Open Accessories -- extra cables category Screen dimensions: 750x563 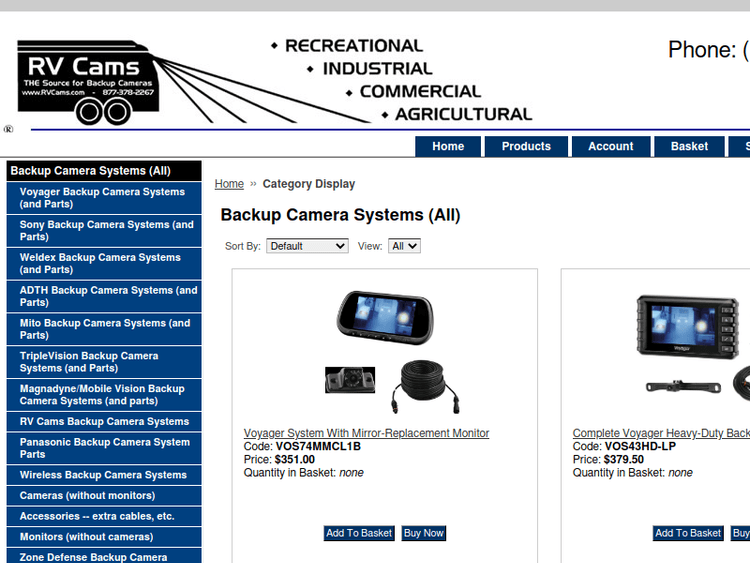click(x=104, y=516)
